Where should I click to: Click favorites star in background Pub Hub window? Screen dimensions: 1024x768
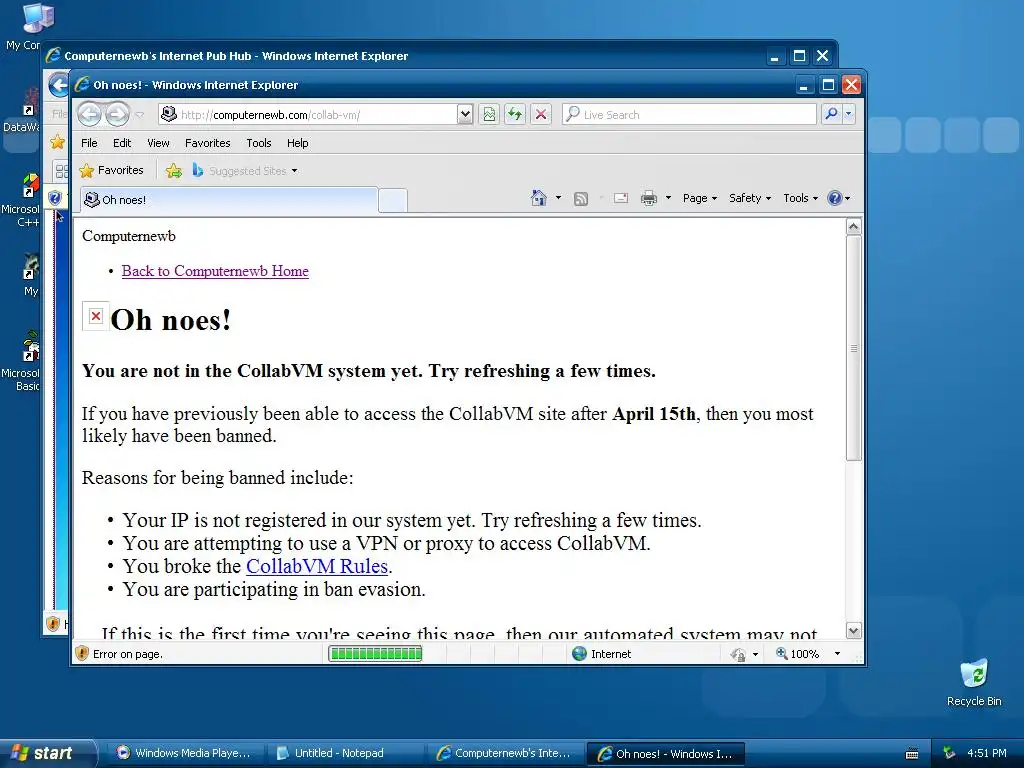(x=57, y=141)
